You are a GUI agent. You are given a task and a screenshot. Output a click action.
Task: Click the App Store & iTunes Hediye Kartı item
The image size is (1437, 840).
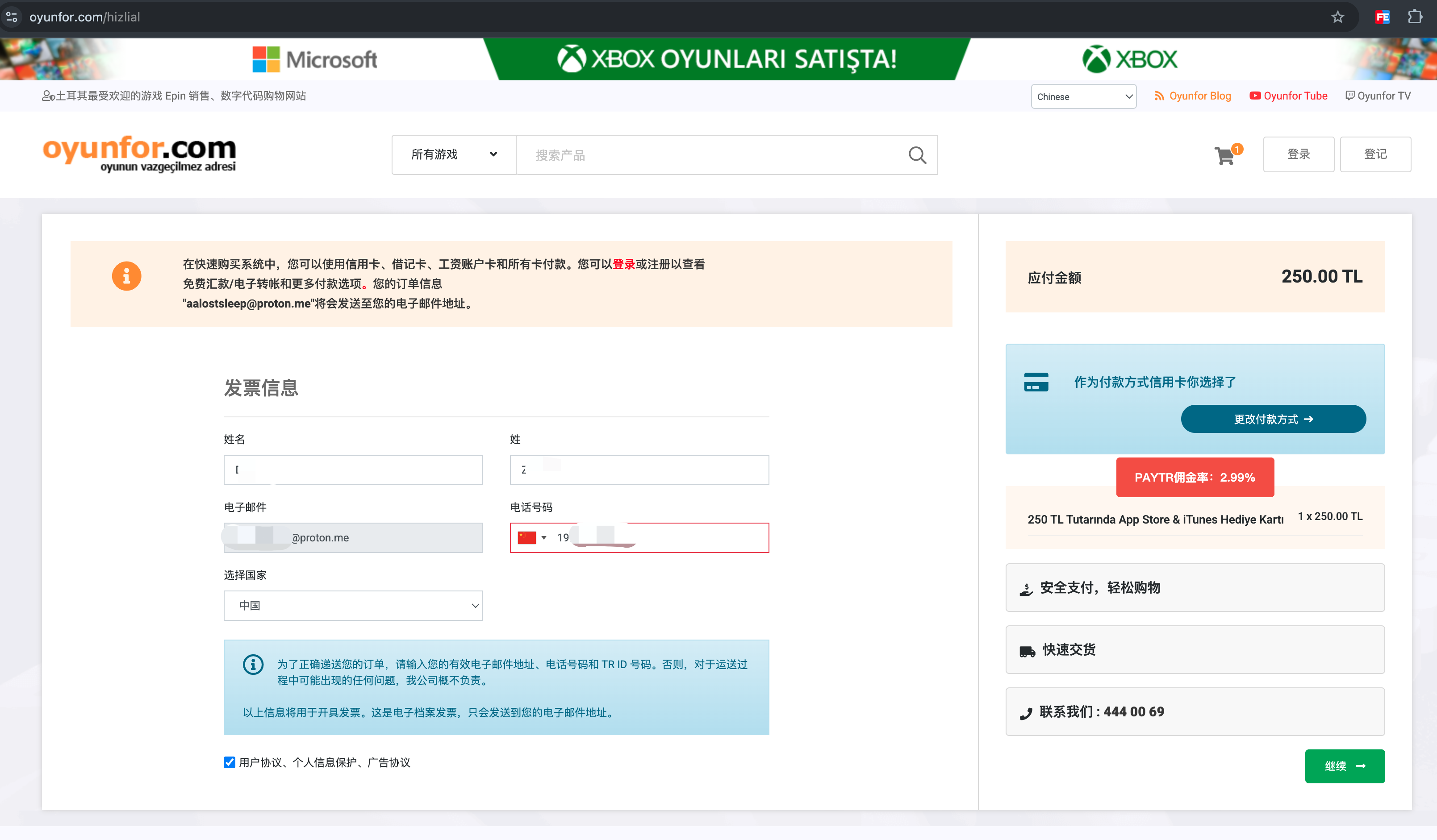point(1155,519)
